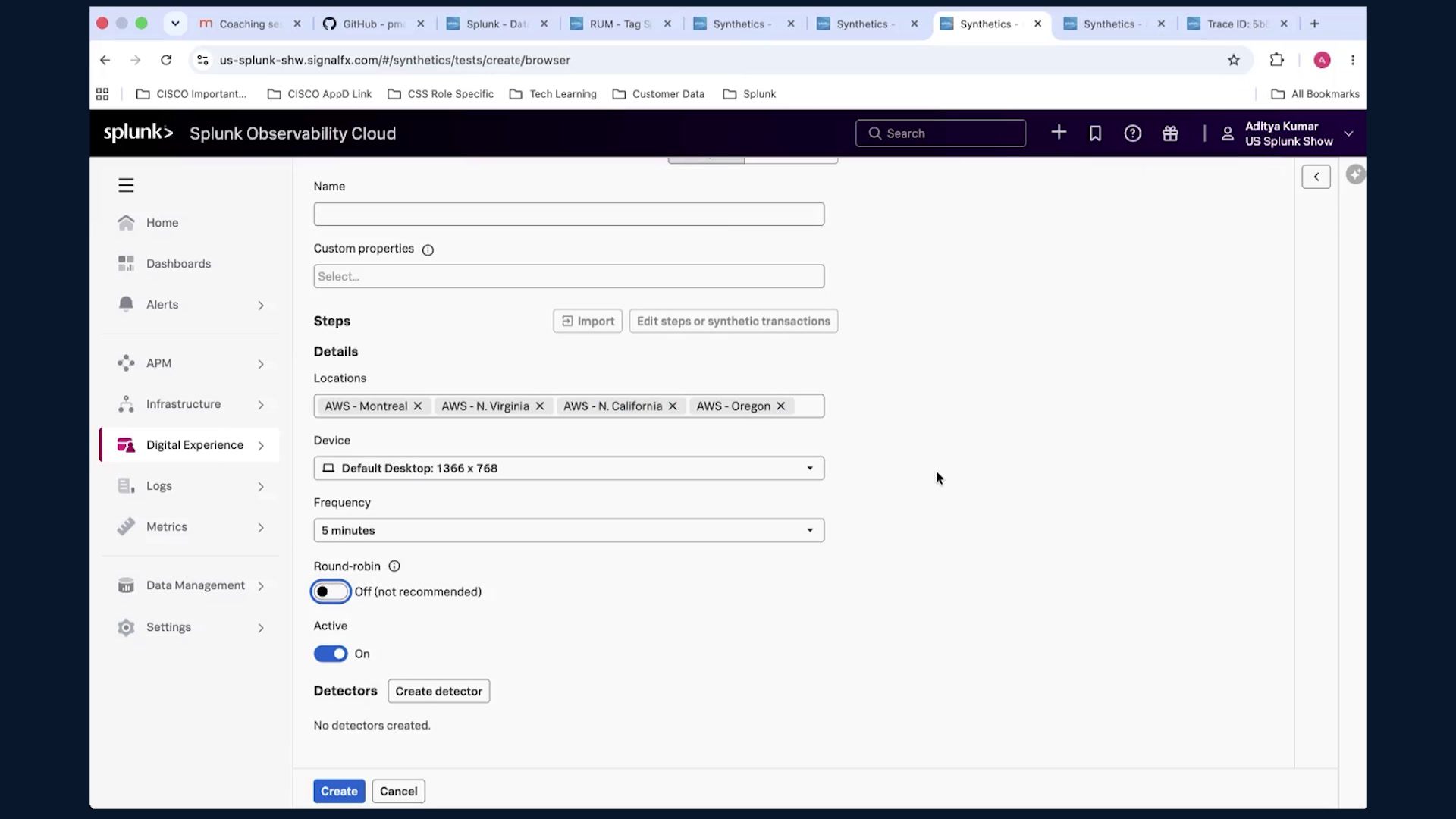The image size is (1456, 819).
Task: Reload the browser page
Action: 166,60
